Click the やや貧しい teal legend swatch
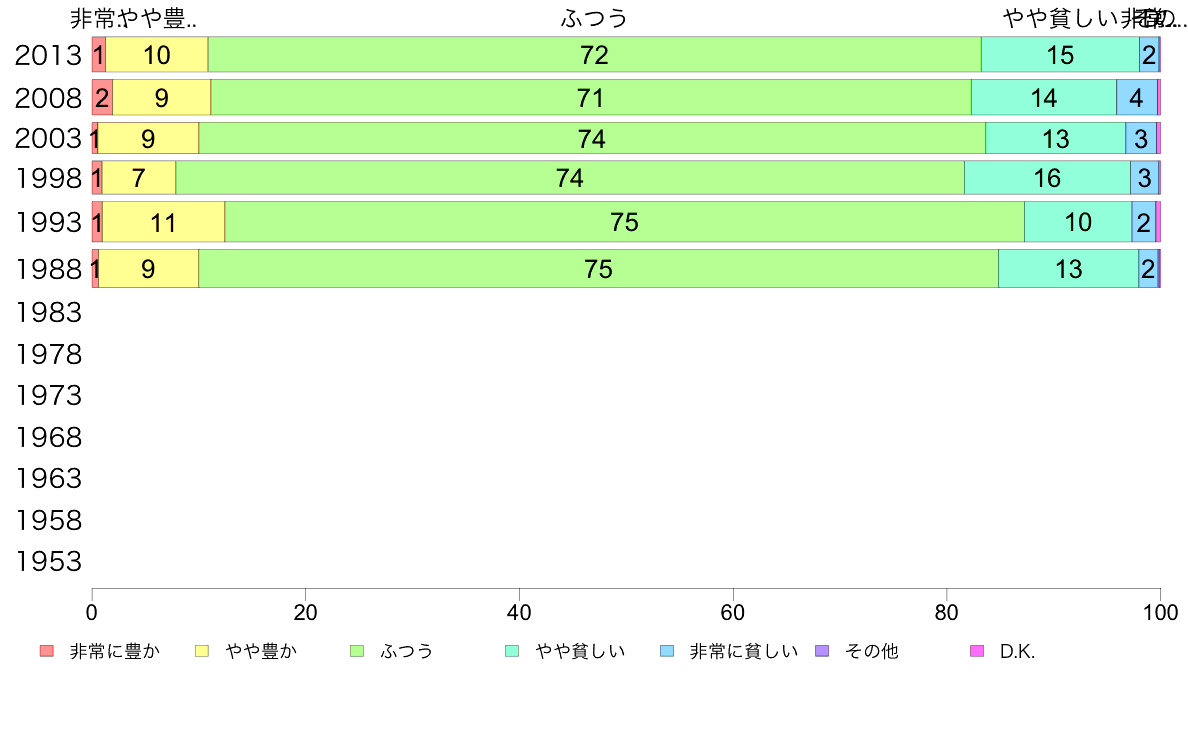The height and width of the screenshot is (736, 1188). [x=512, y=651]
